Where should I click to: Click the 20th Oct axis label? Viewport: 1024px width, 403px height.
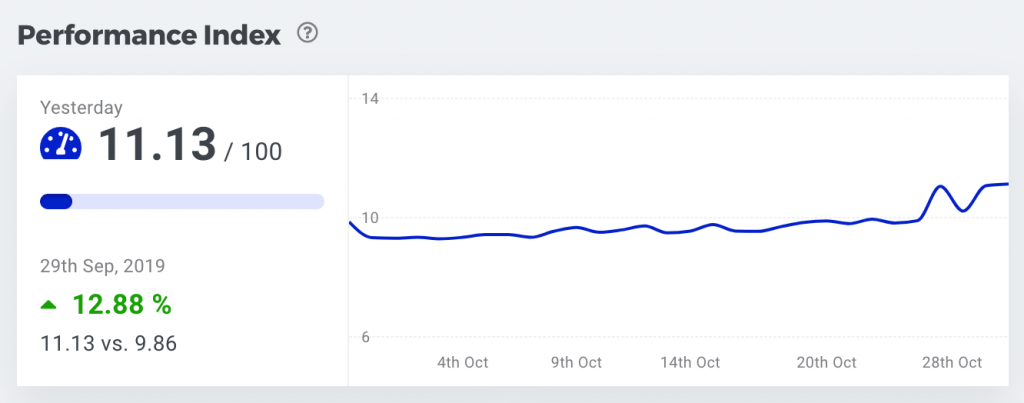tap(826, 362)
